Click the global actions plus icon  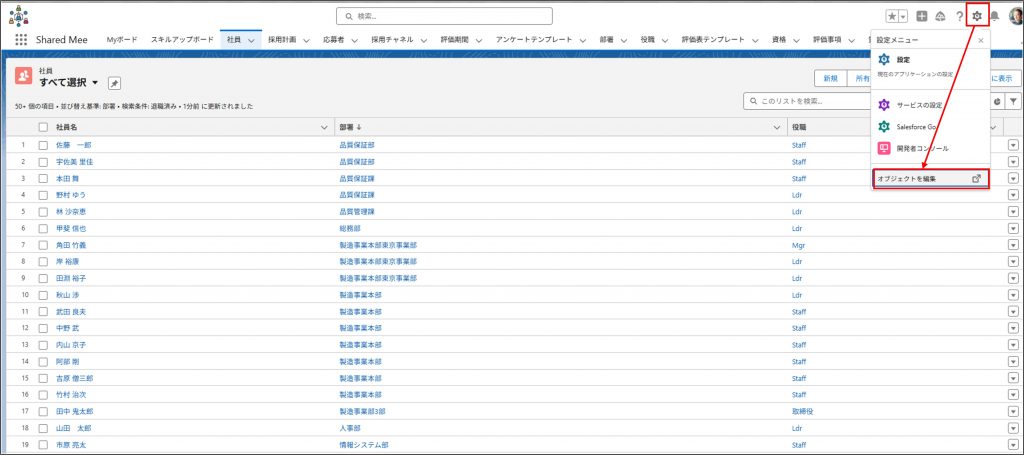[922, 16]
